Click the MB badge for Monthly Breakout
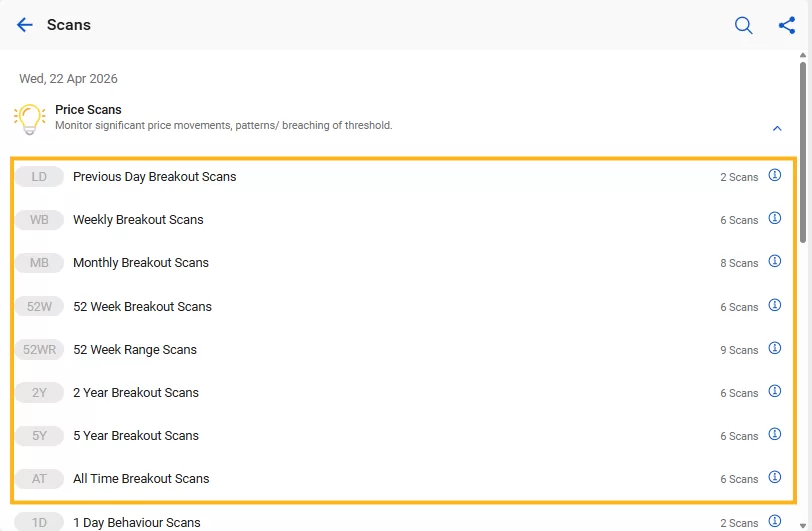This screenshot has height=531, width=812. [x=39, y=263]
